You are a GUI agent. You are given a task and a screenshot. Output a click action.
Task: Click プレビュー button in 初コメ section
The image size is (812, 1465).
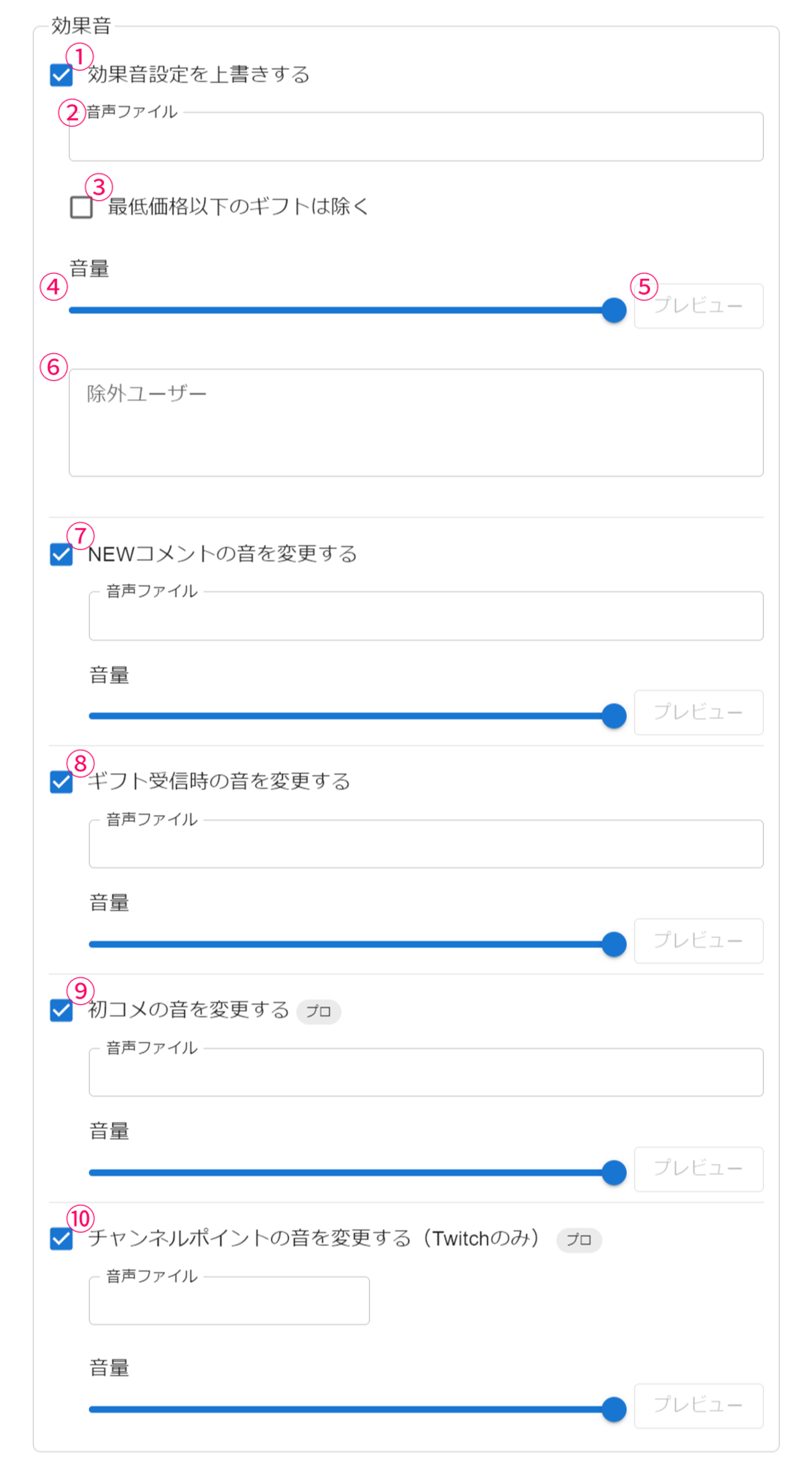point(698,1169)
